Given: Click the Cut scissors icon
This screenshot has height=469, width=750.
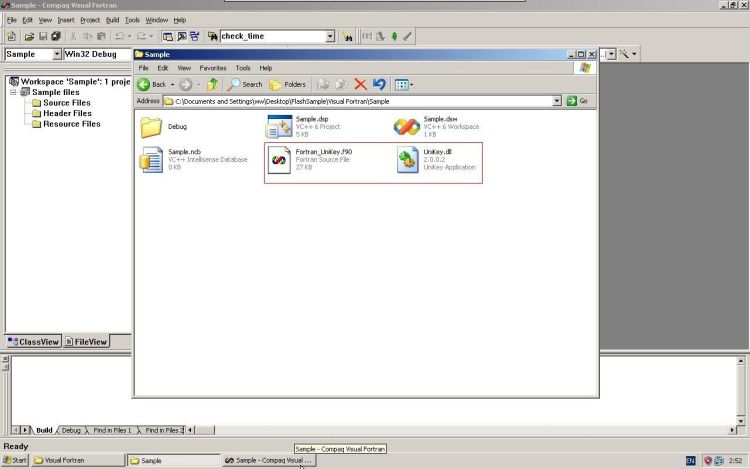Looking at the screenshot, I should 74,36.
